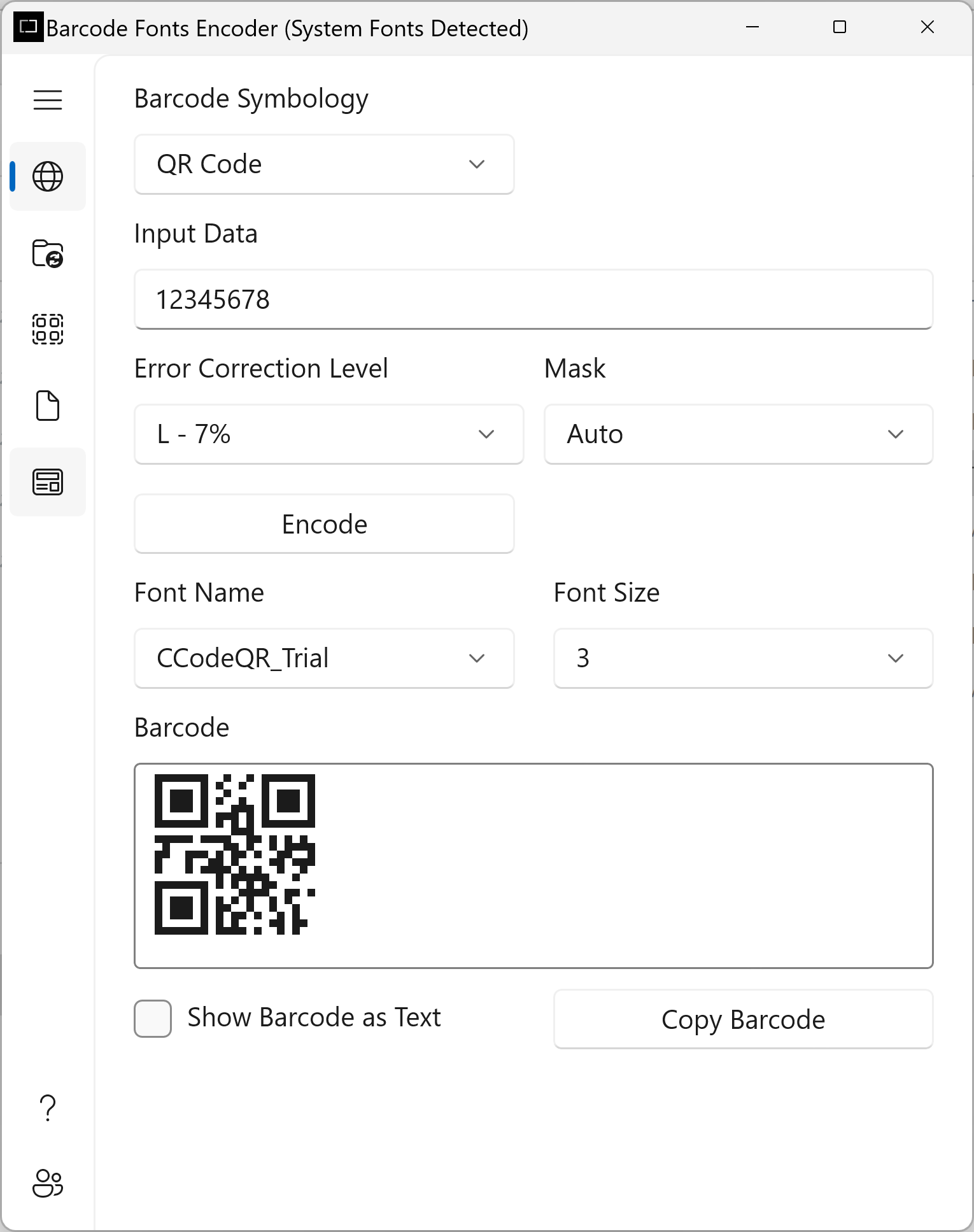The image size is (974, 1232).
Task: Open the hamburger navigation menu
Action: (48, 100)
